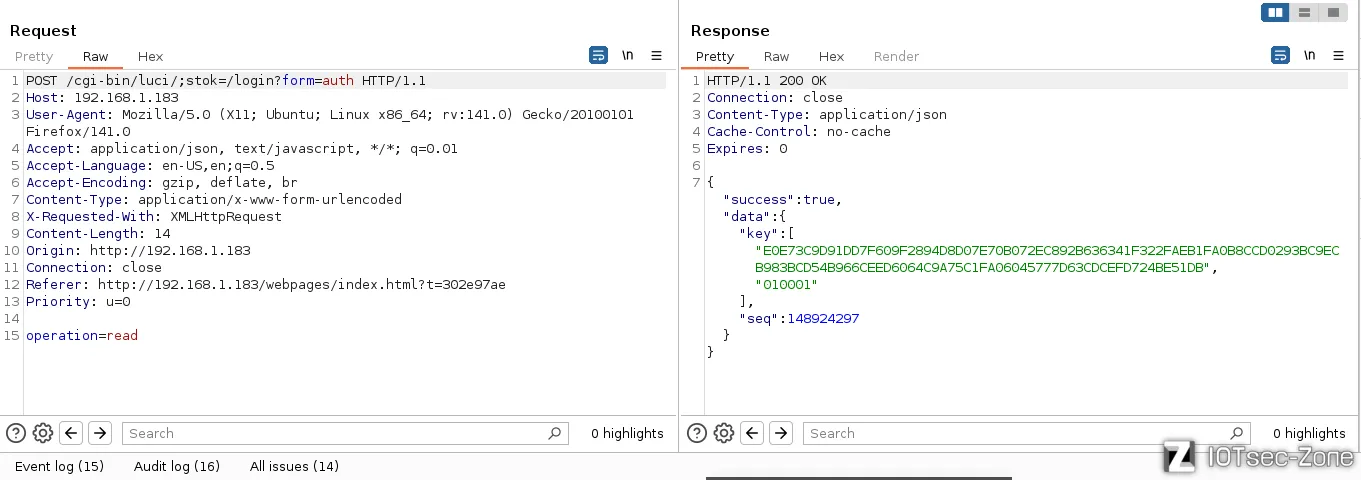Click magnifier icon in Response search box
1361x480 pixels.
(x=1236, y=433)
